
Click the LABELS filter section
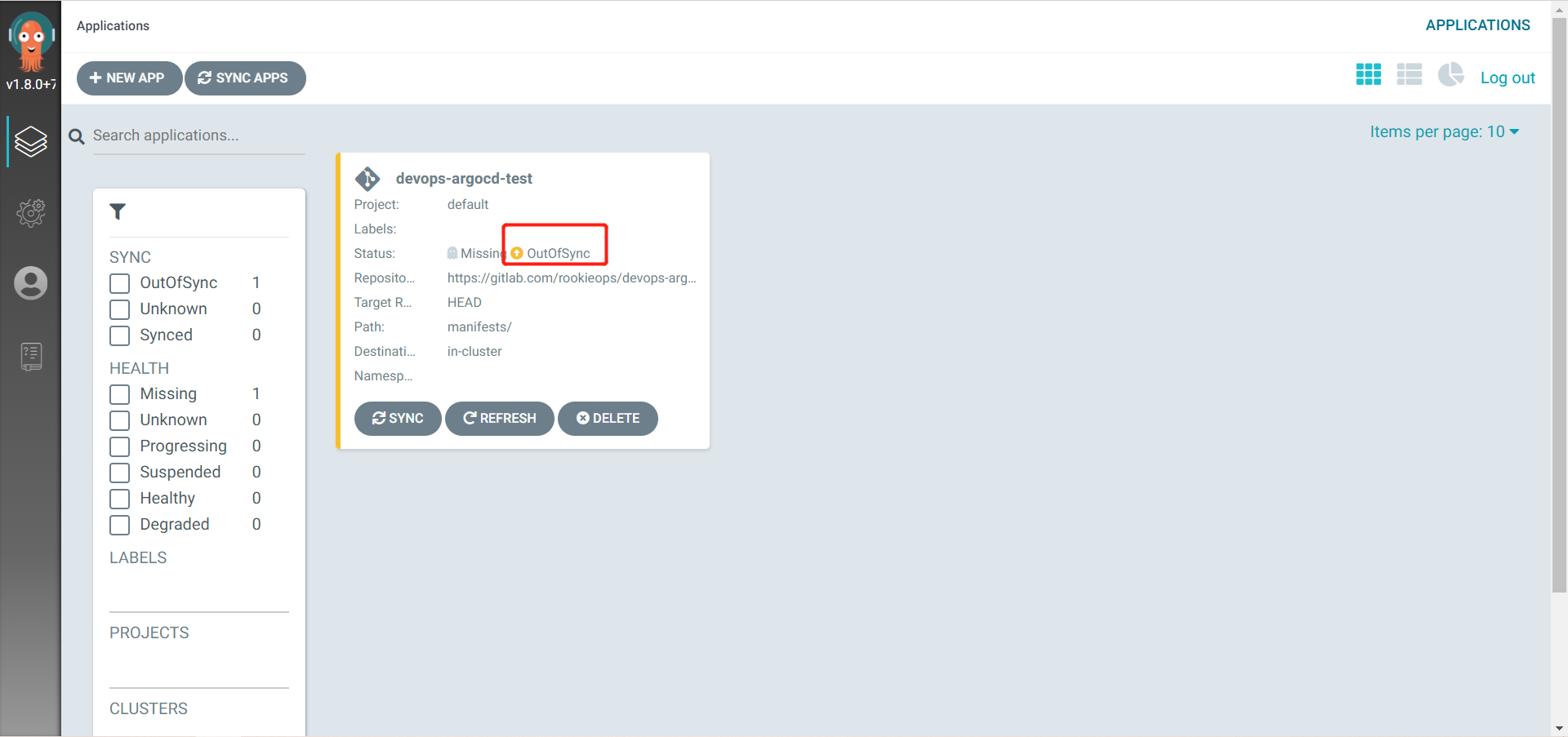[138, 557]
